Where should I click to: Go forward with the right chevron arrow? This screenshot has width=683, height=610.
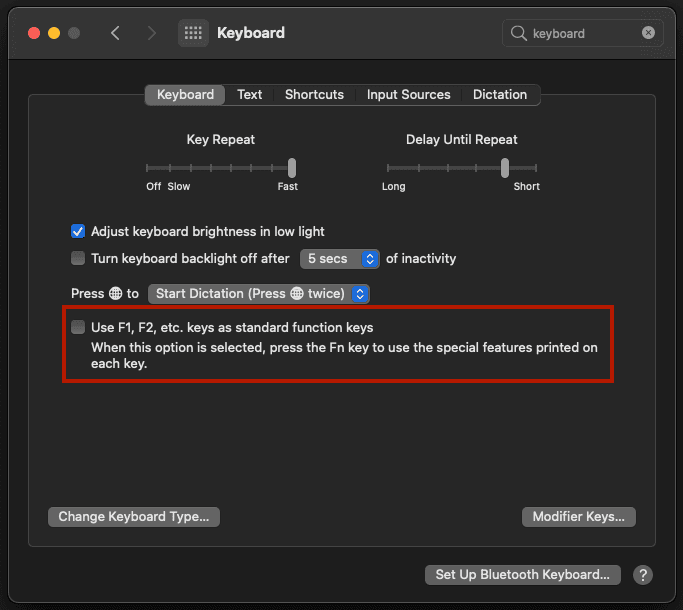point(151,33)
